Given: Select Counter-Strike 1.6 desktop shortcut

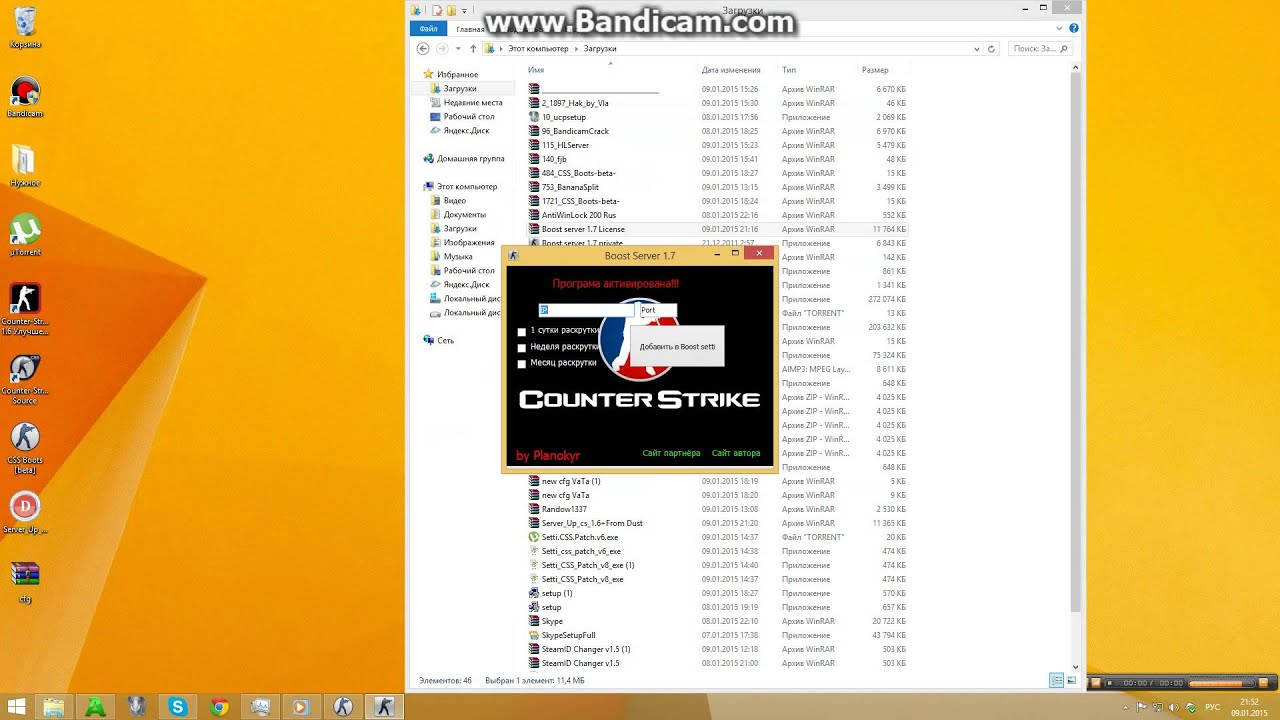Looking at the screenshot, I should pyautogui.click(x=25, y=310).
